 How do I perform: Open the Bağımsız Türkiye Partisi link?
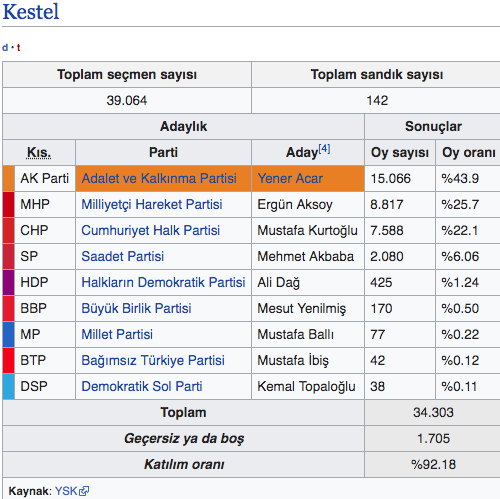pos(153,360)
